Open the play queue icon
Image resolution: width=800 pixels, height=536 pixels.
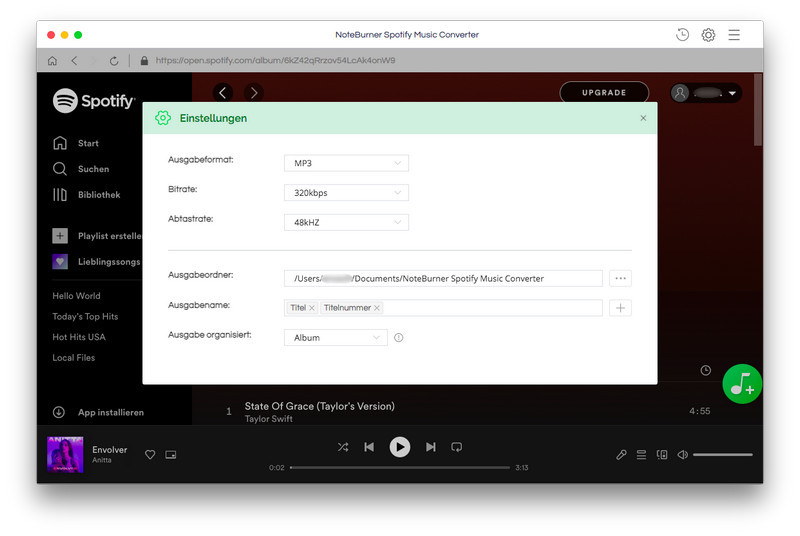point(641,454)
